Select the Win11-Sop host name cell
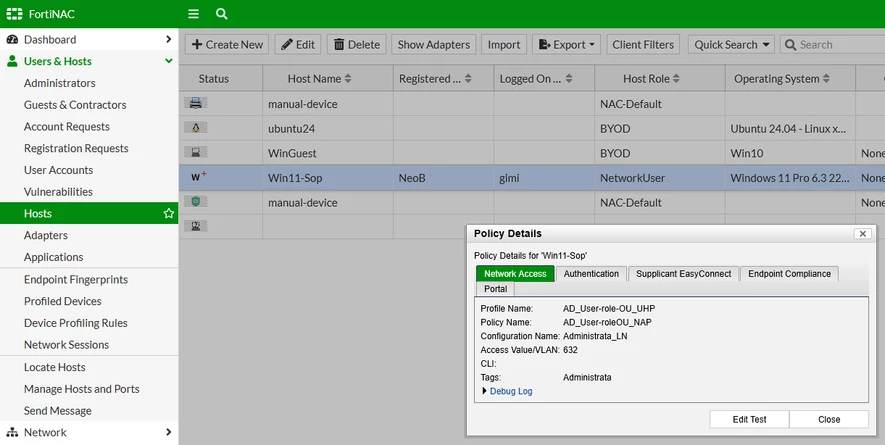Viewport: 885px width, 445px height. tap(327, 178)
